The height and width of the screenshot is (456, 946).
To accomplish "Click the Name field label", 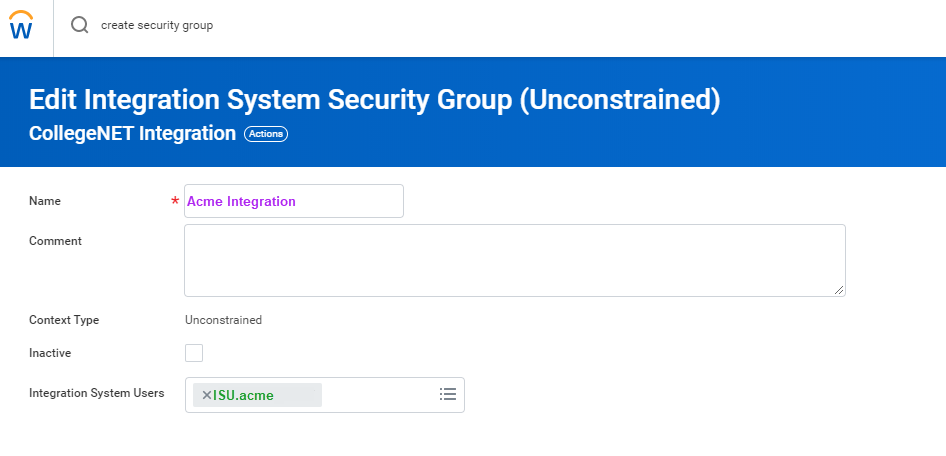I will 45,201.
